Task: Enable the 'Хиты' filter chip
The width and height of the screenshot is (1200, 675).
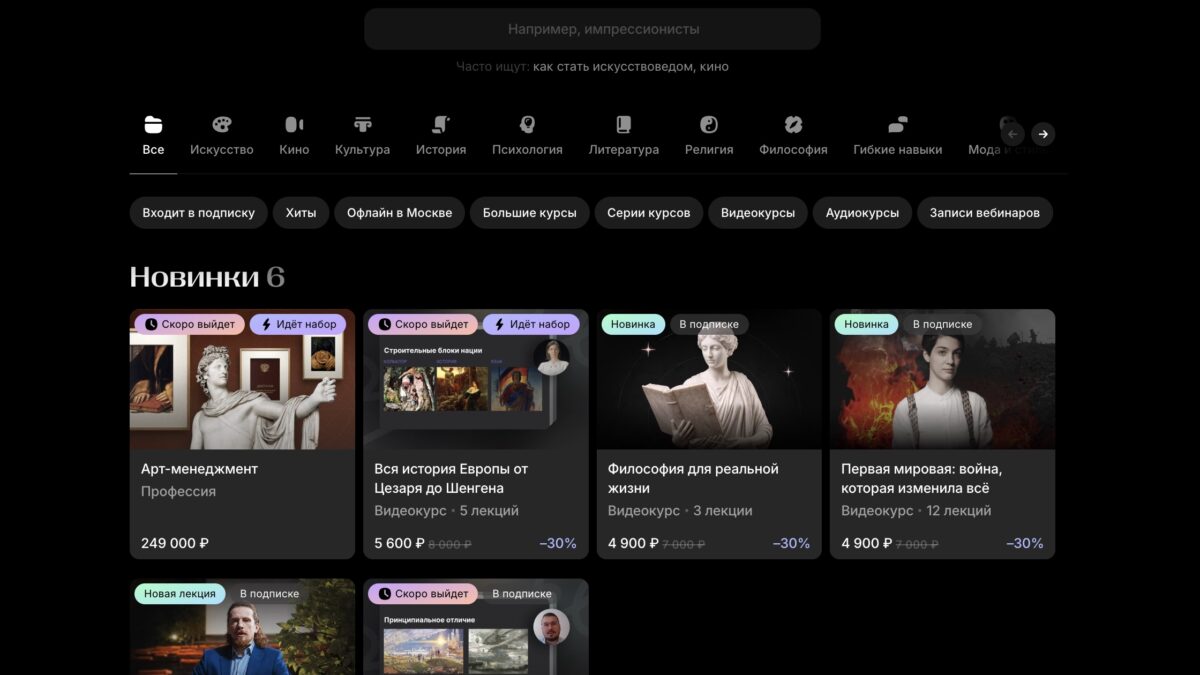Action: 301,213
